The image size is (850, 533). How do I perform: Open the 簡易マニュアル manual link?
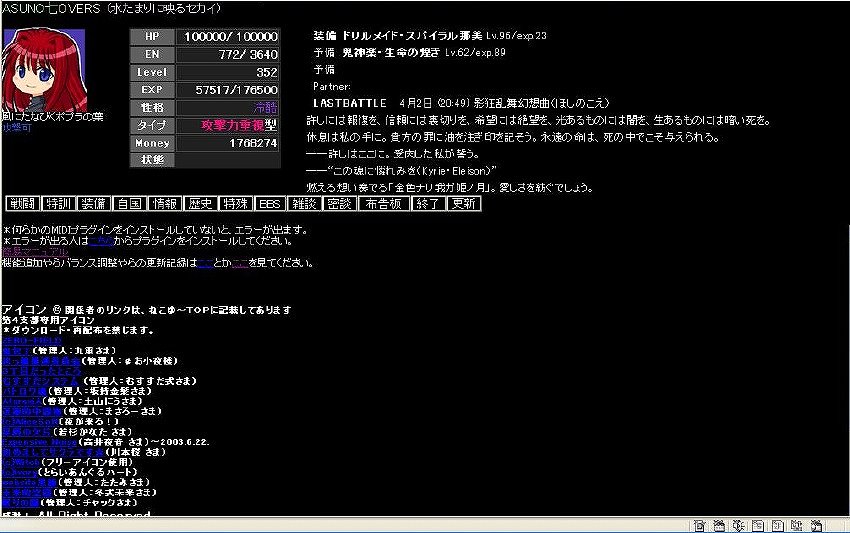tap(34, 252)
